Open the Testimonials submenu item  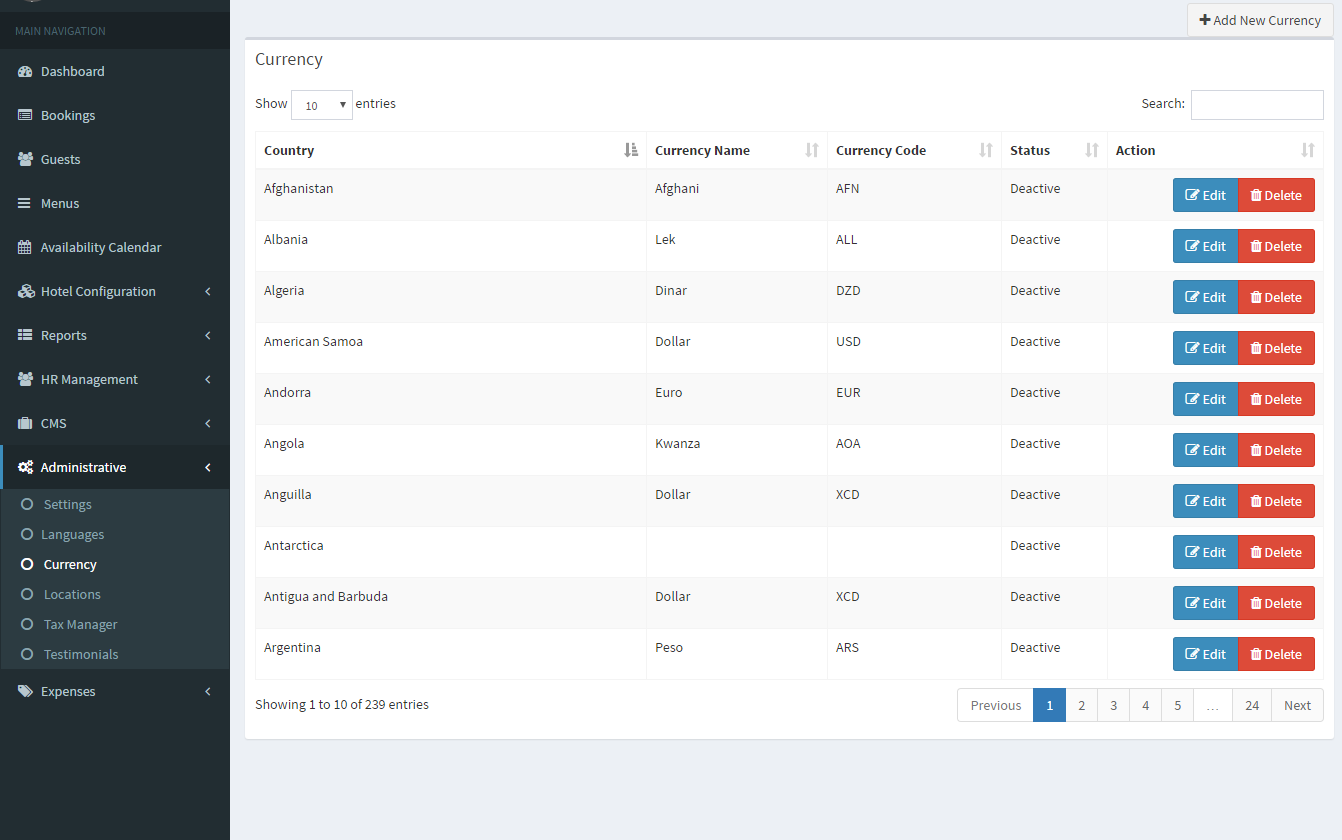[x=80, y=655]
